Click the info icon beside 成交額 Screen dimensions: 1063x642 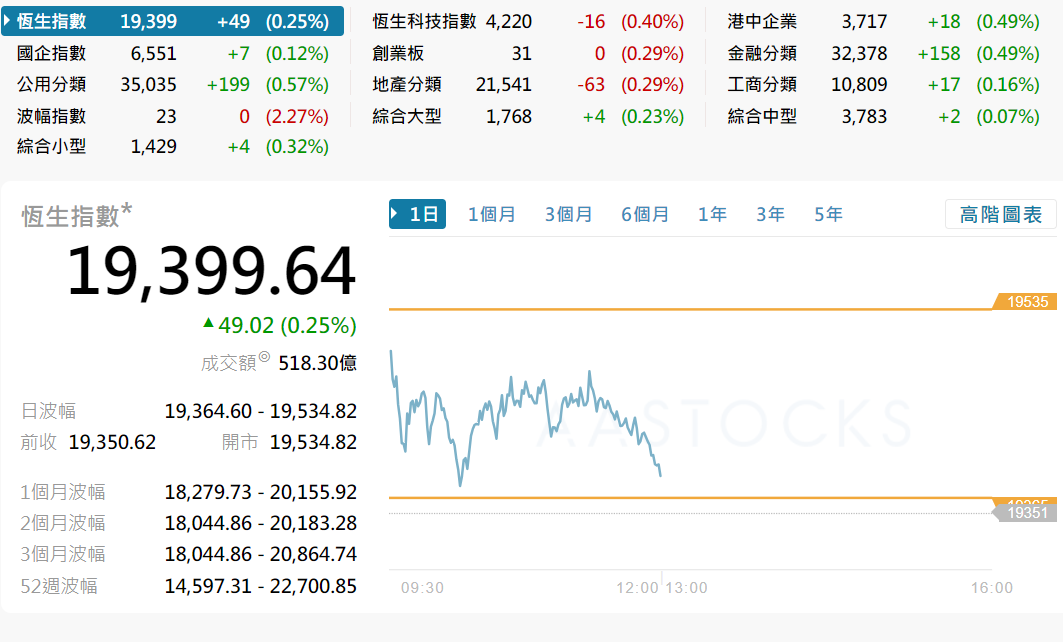(x=264, y=357)
